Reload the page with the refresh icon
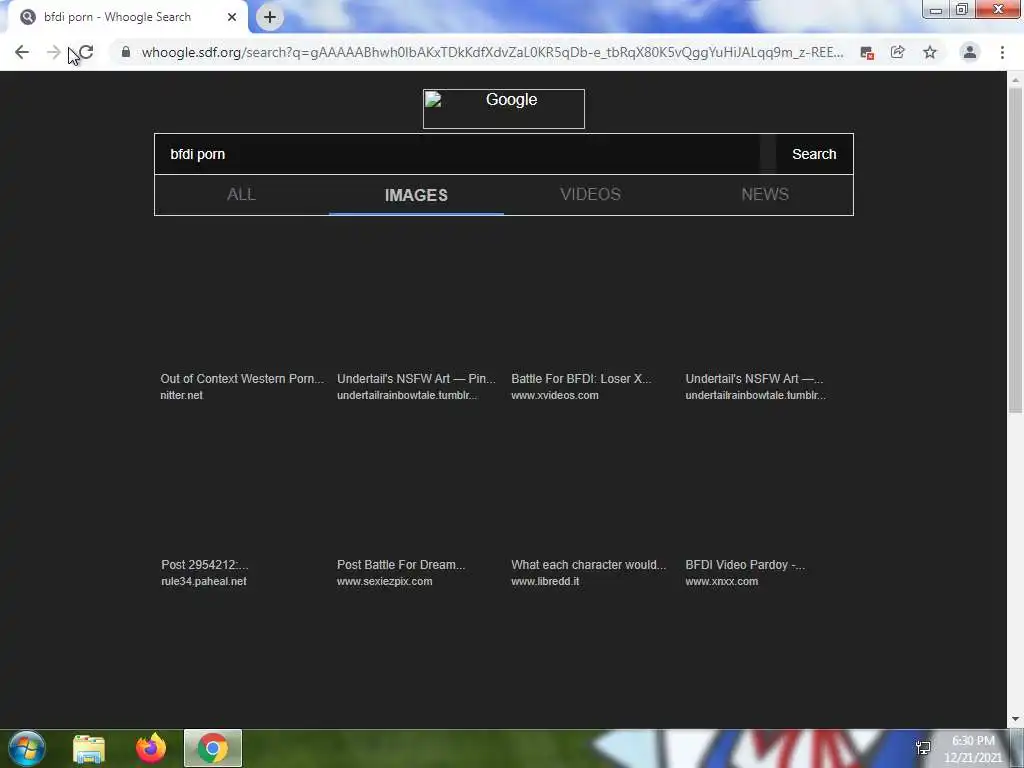This screenshot has height=768, width=1024. 86,52
